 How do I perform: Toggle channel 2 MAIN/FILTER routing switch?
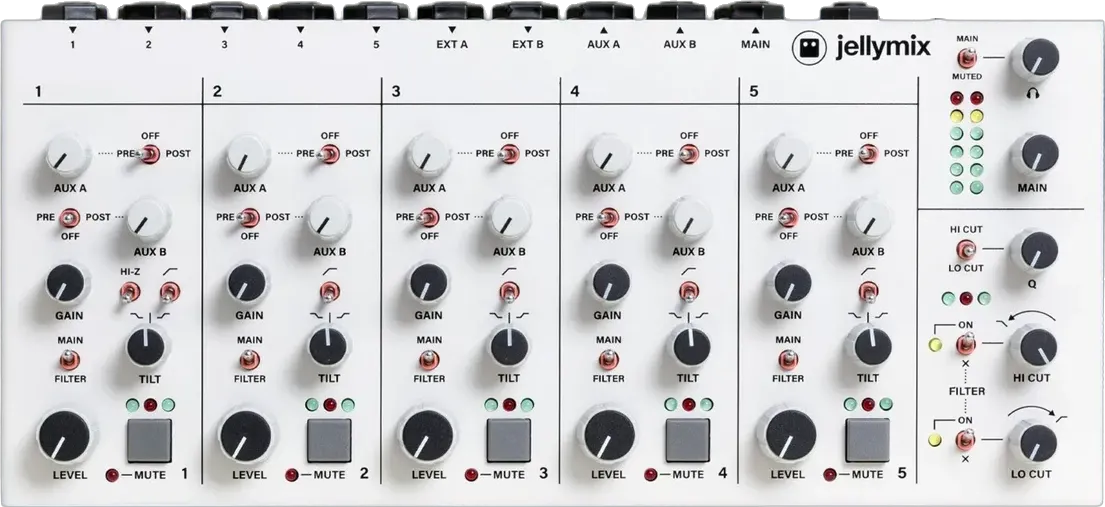(250, 359)
